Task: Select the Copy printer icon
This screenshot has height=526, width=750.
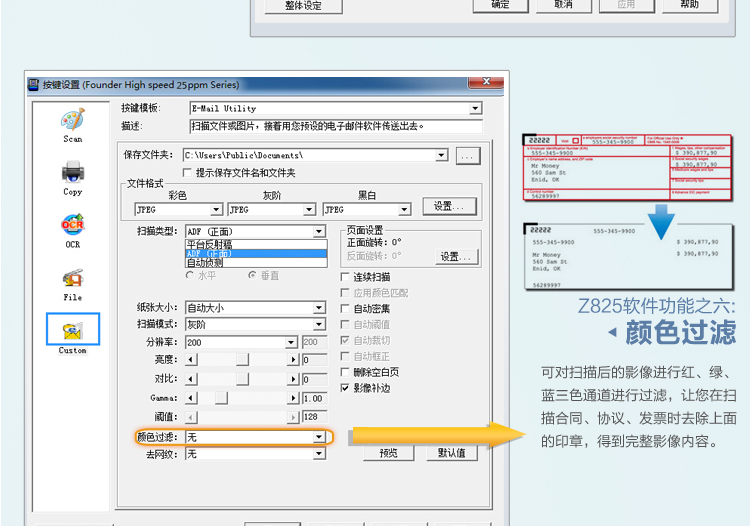Action: tap(72, 173)
